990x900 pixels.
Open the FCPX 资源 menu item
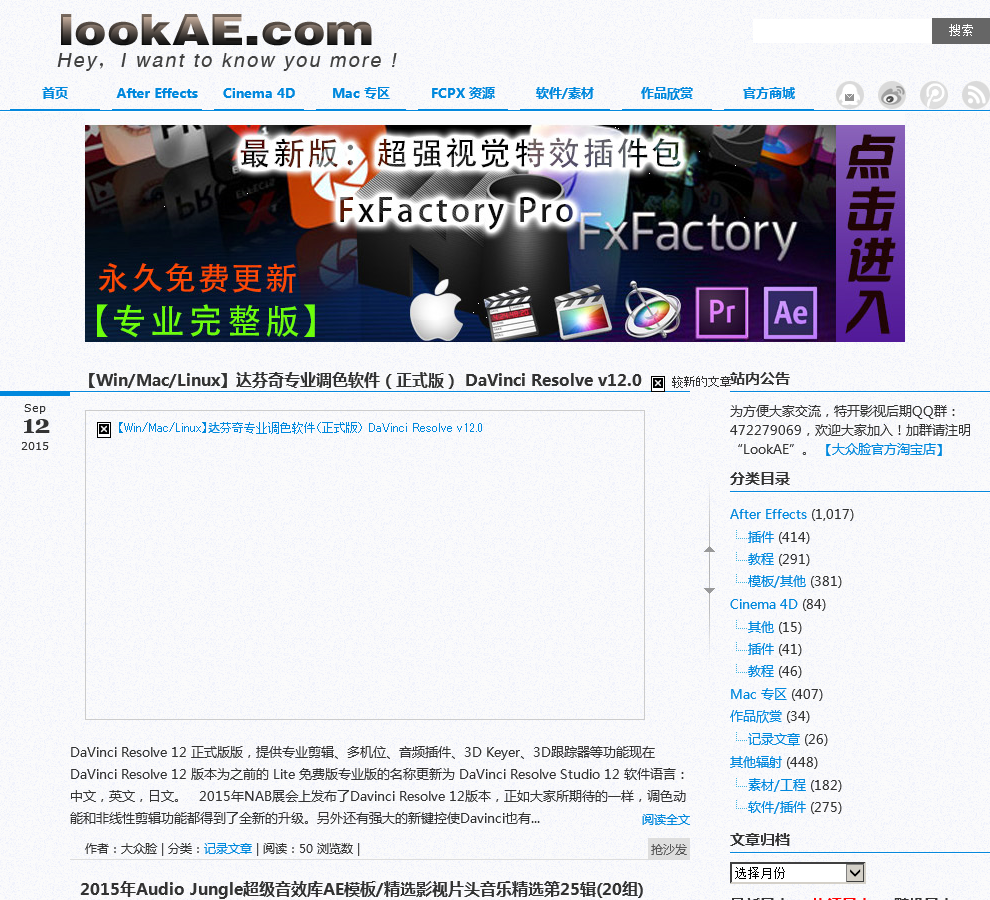tap(463, 93)
